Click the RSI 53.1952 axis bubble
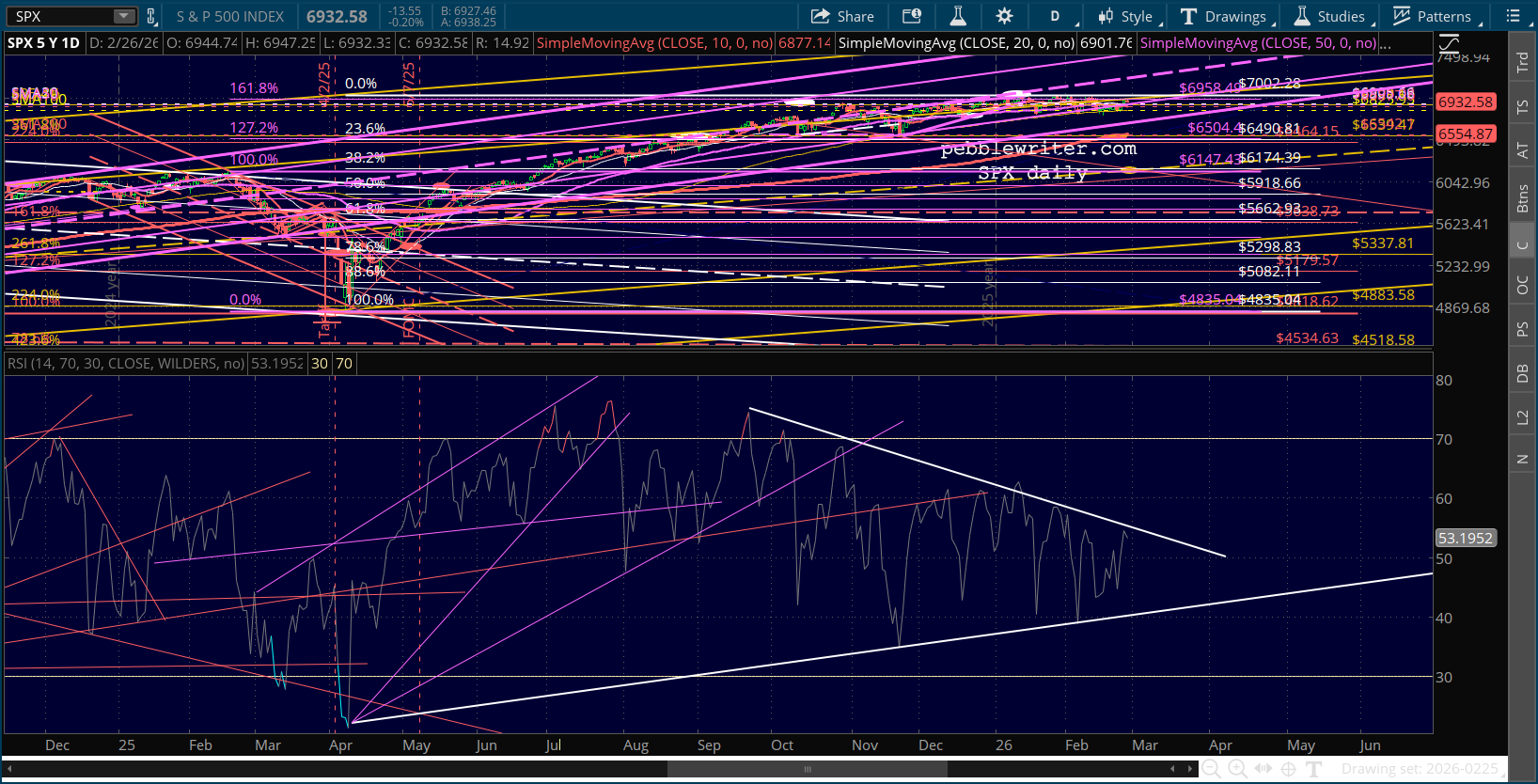The height and width of the screenshot is (784, 1538). tap(1466, 539)
